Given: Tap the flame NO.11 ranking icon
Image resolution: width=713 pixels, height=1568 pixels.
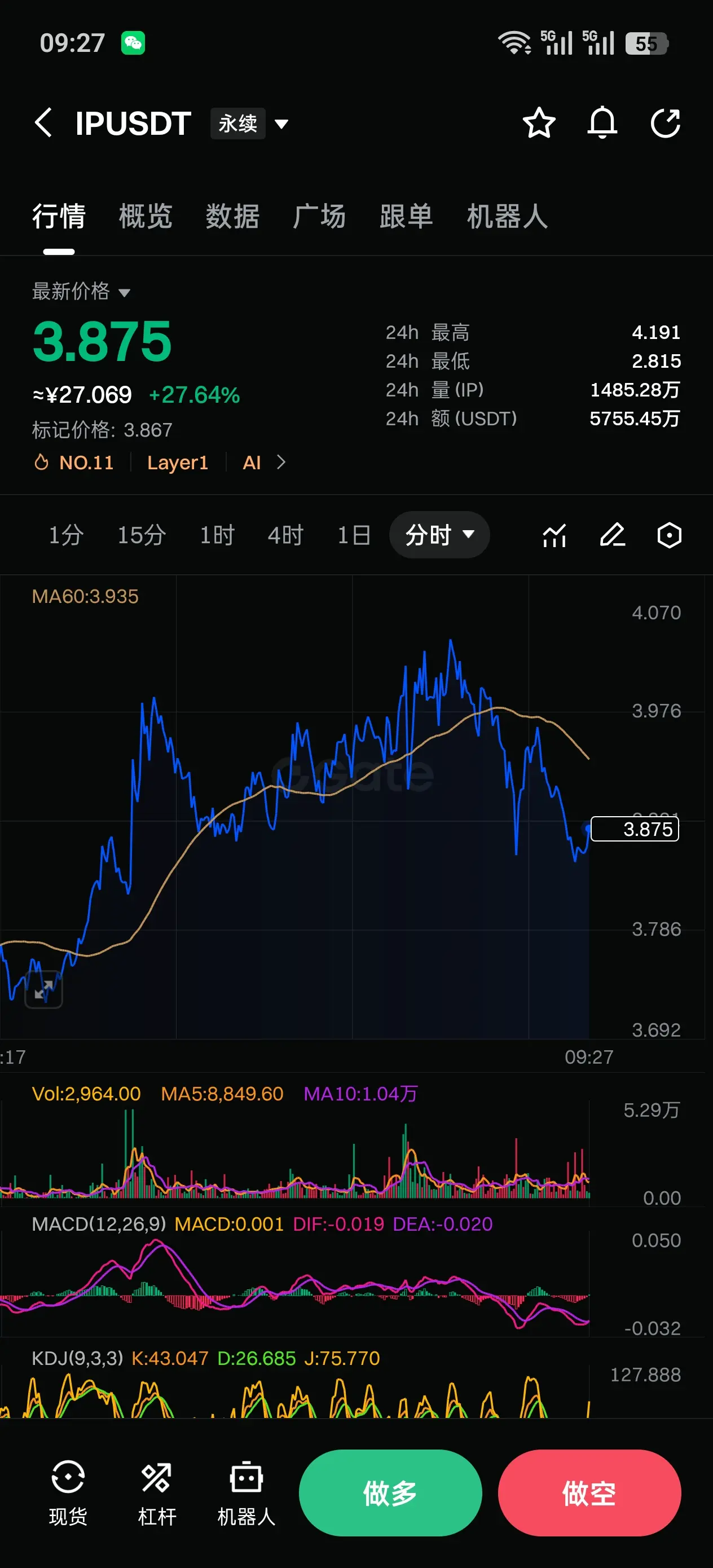Looking at the screenshot, I should (41, 462).
